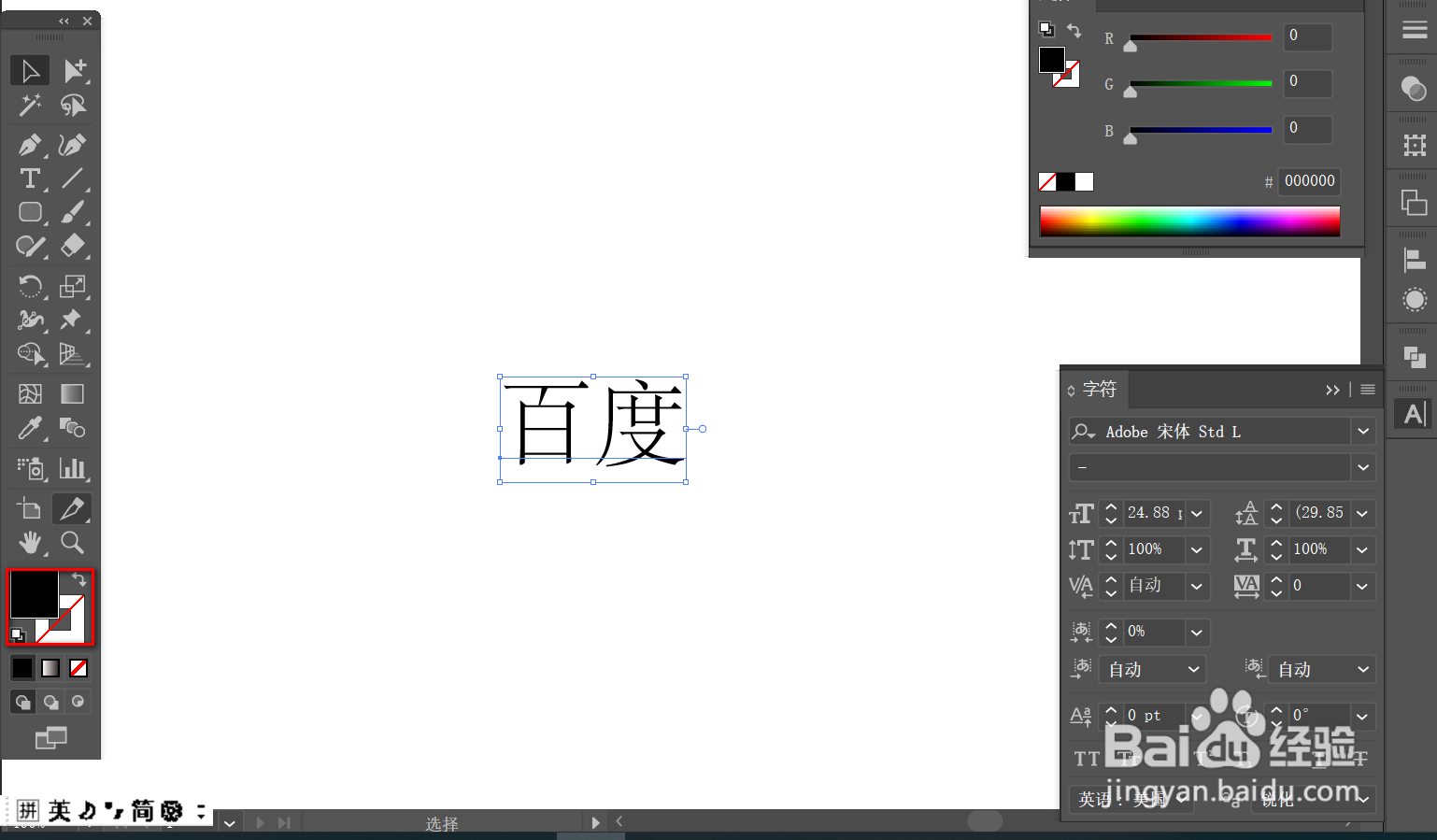Select the Rounded Rectangle tool
The width and height of the screenshot is (1437, 840).
(x=30, y=212)
